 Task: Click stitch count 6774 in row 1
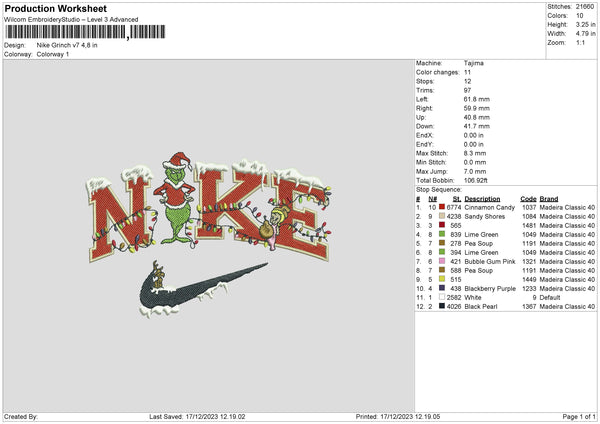[x=454, y=207]
